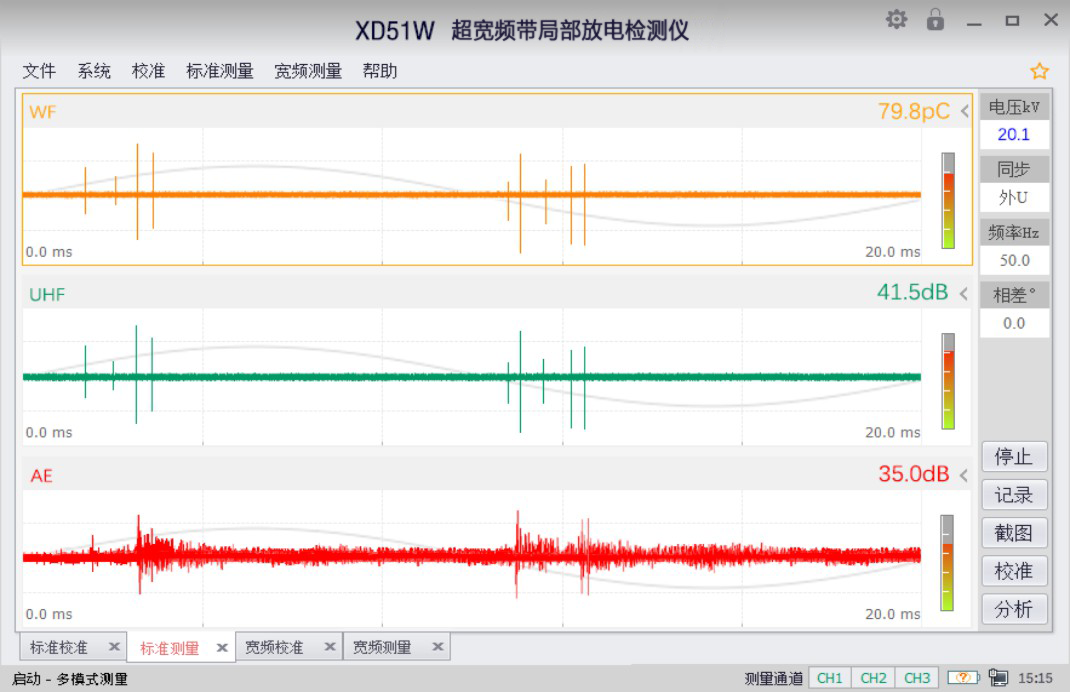Click the WF signal level meter bar
Image resolution: width=1070 pixels, height=692 pixels.
tap(947, 200)
